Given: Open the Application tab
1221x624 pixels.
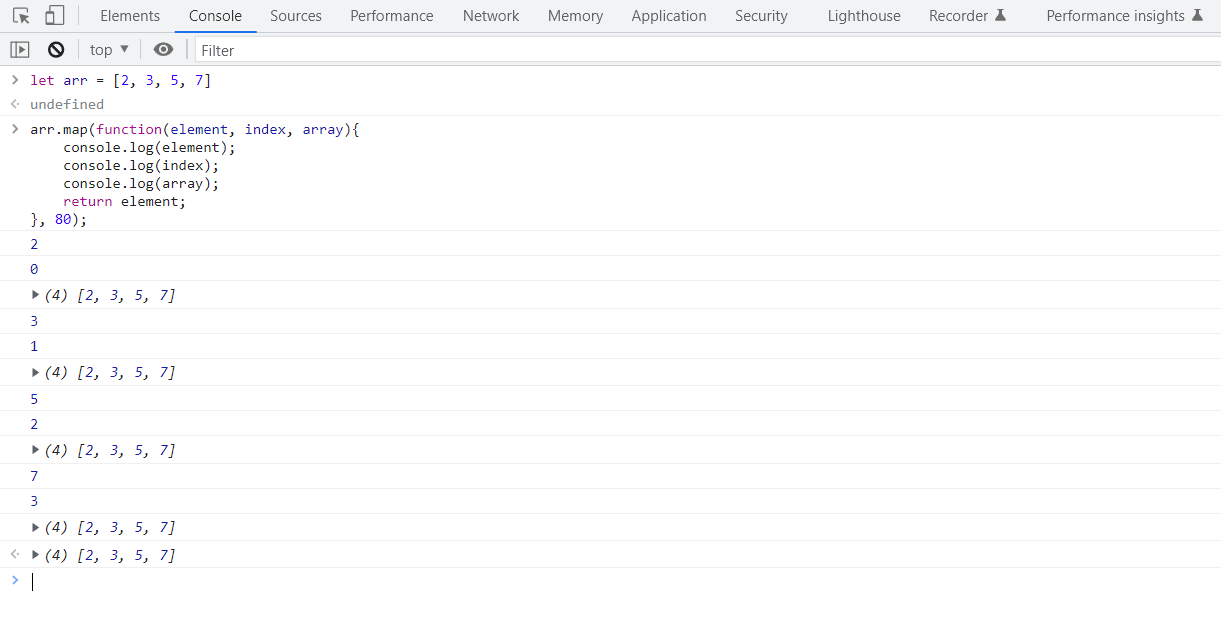Looking at the screenshot, I should (669, 16).
